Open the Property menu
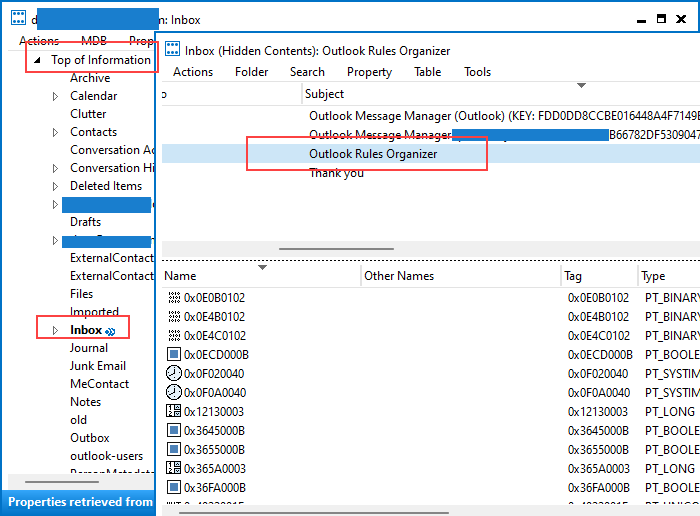This screenshot has width=700, height=516. [x=369, y=72]
